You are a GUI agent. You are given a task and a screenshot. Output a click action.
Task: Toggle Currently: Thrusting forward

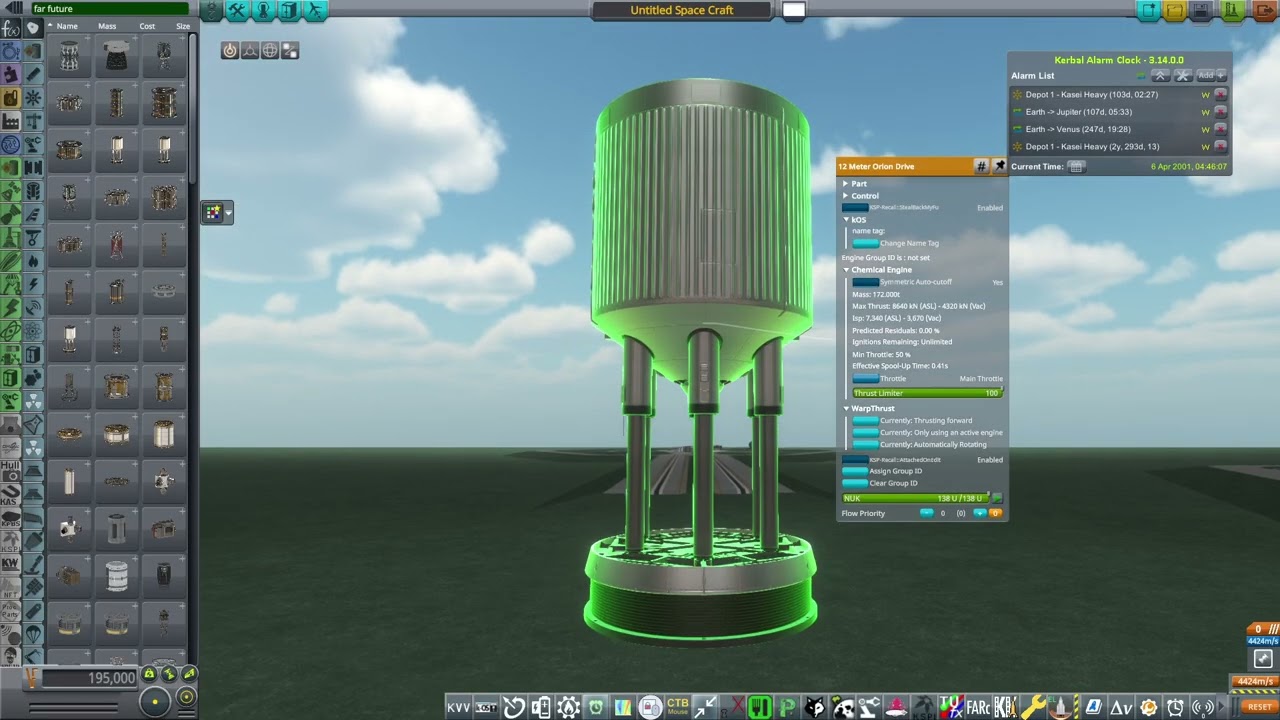(x=866, y=421)
